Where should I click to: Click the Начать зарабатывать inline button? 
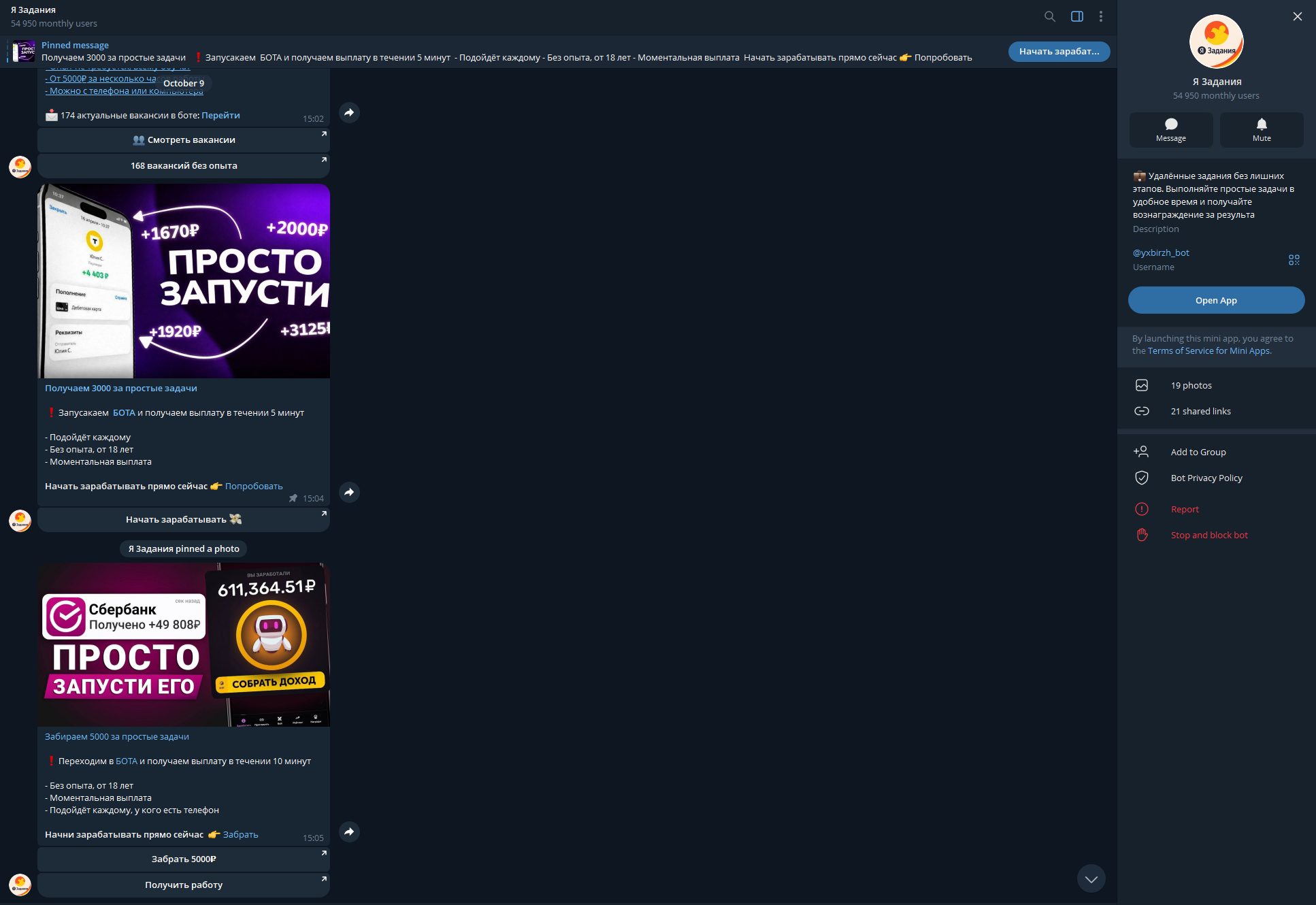coord(184,520)
